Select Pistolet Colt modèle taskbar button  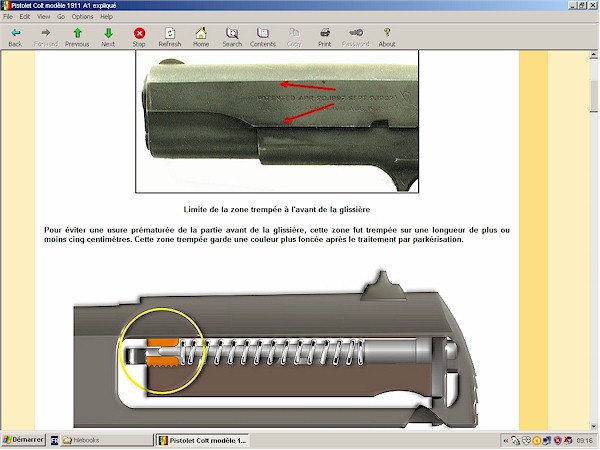(202, 440)
